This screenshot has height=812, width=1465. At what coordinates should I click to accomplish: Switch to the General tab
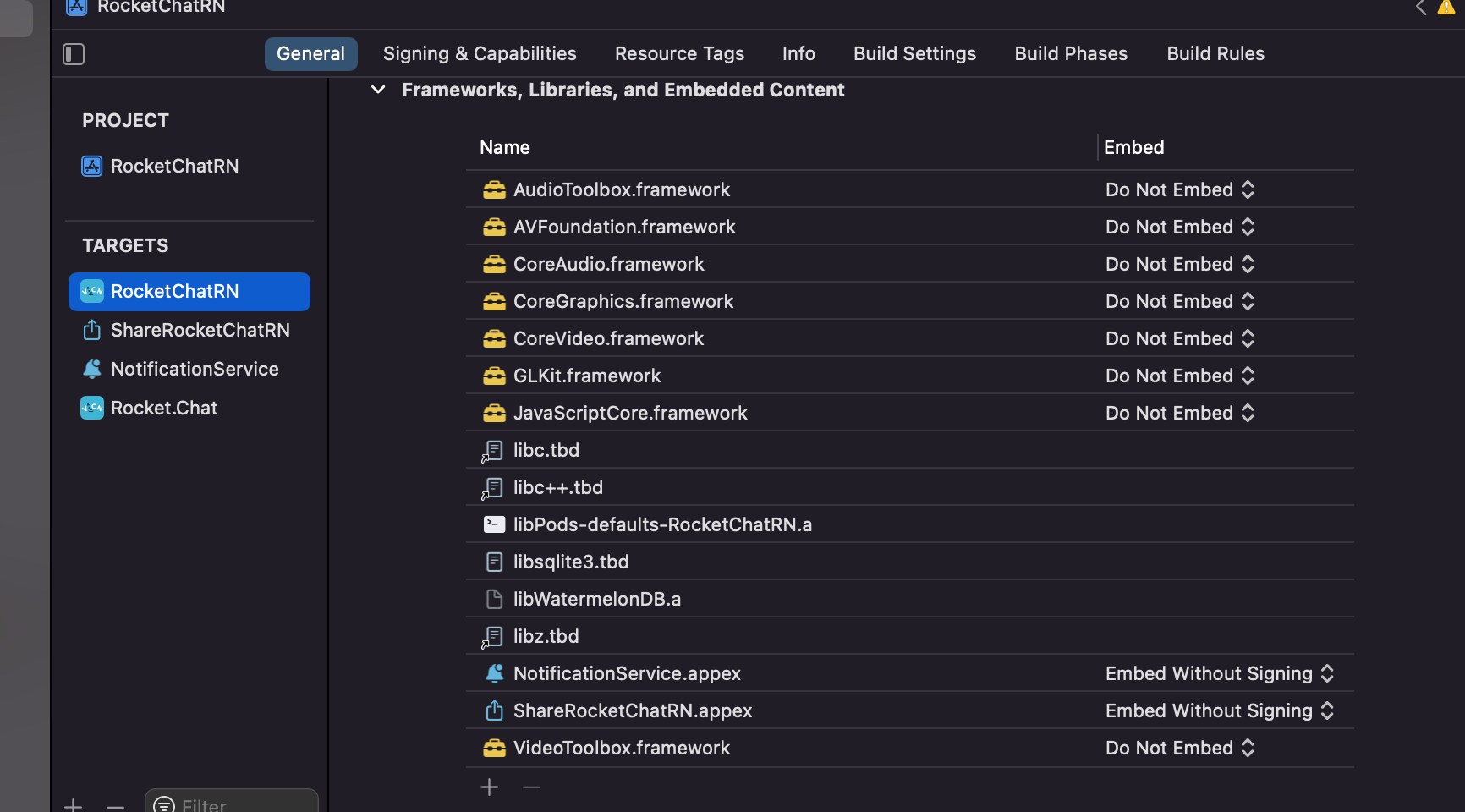[310, 53]
